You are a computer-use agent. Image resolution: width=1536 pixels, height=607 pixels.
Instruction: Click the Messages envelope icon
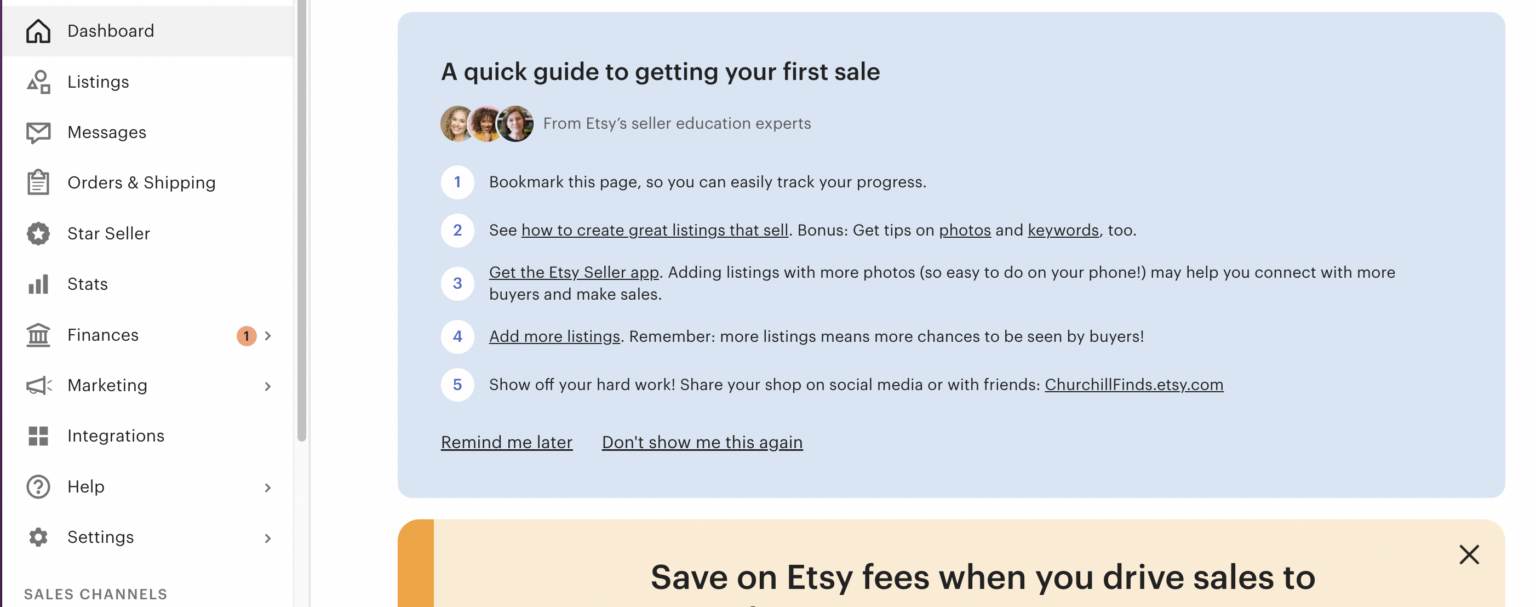(x=38, y=131)
